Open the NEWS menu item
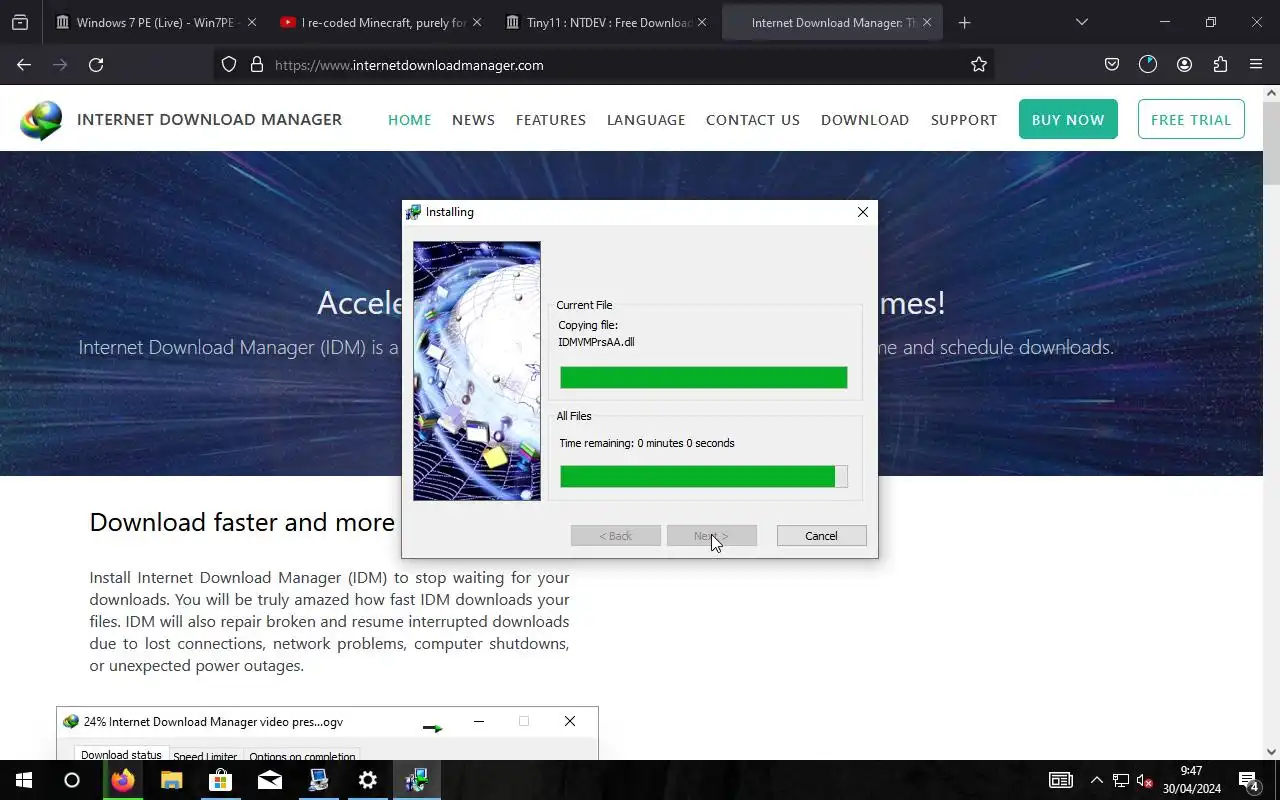The height and width of the screenshot is (800, 1280). (x=473, y=120)
